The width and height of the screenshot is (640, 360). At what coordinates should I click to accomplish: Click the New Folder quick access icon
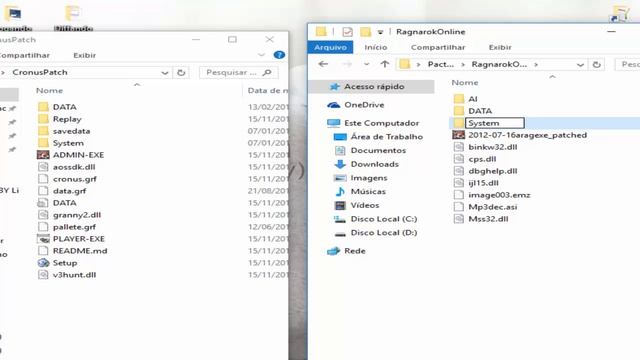(365, 32)
